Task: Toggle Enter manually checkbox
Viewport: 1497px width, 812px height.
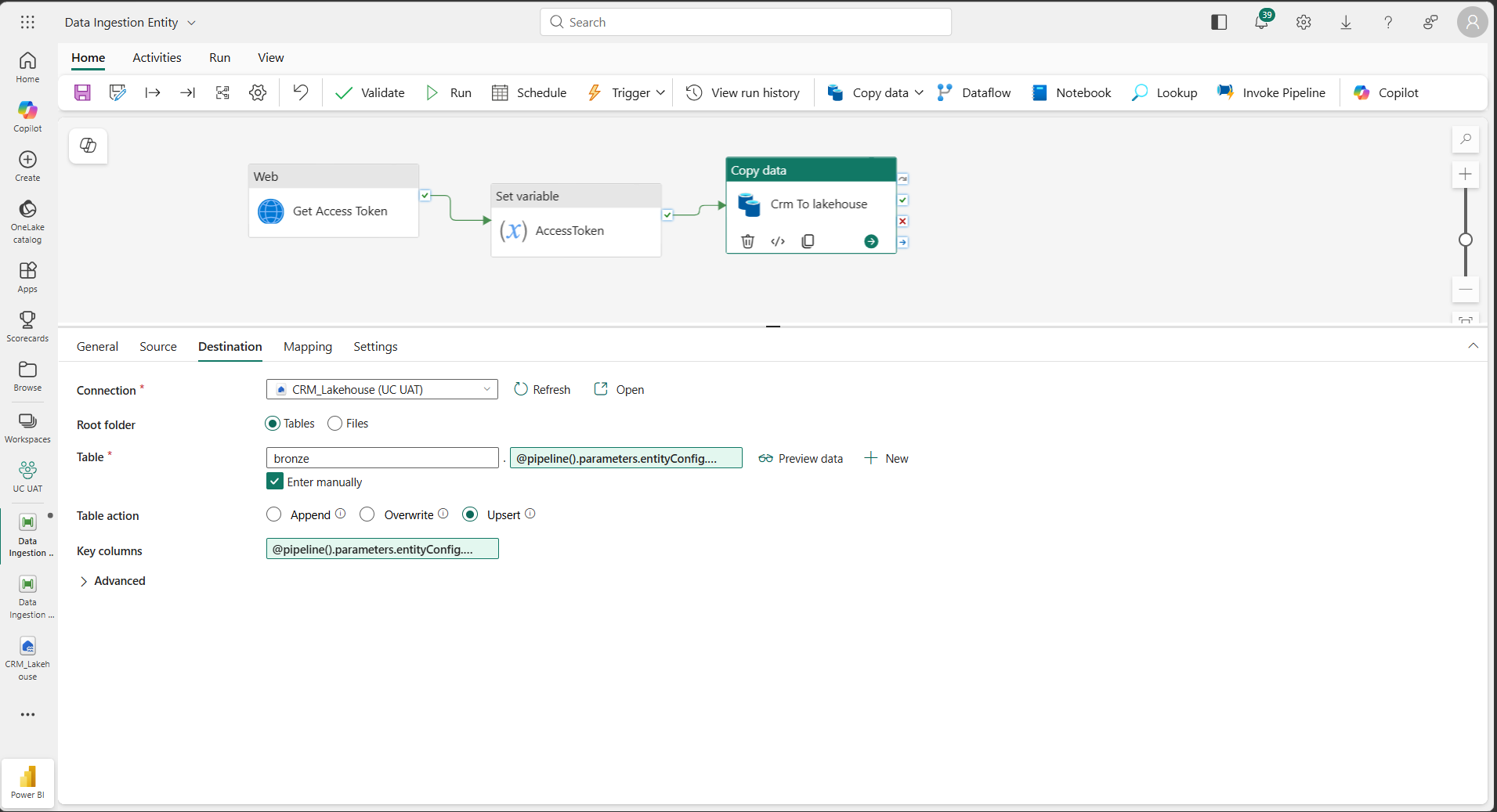Action: [275, 482]
